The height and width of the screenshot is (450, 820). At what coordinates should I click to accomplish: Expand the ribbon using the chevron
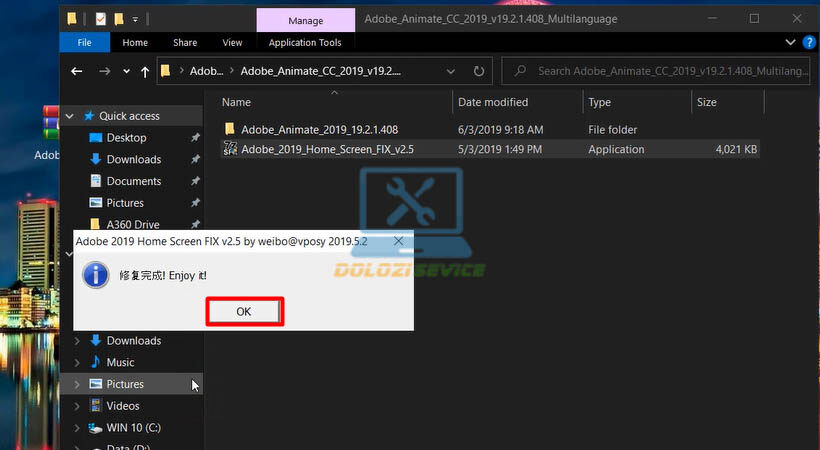click(788, 43)
